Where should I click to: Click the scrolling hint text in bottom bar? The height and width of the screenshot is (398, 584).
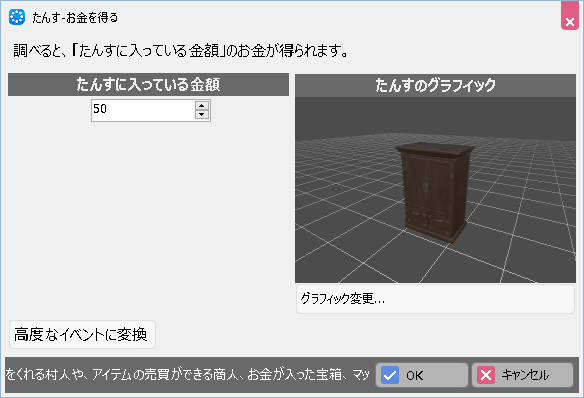point(188,375)
